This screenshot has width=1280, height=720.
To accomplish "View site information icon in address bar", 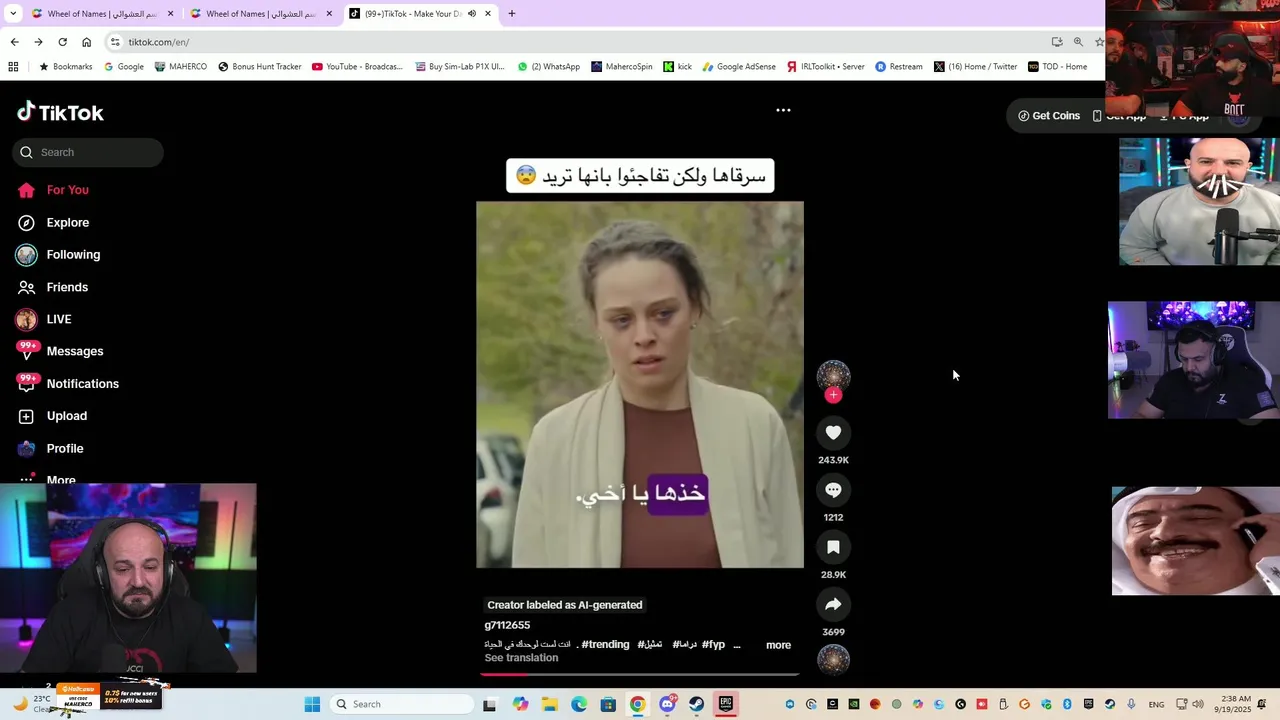I will [116, 42].
